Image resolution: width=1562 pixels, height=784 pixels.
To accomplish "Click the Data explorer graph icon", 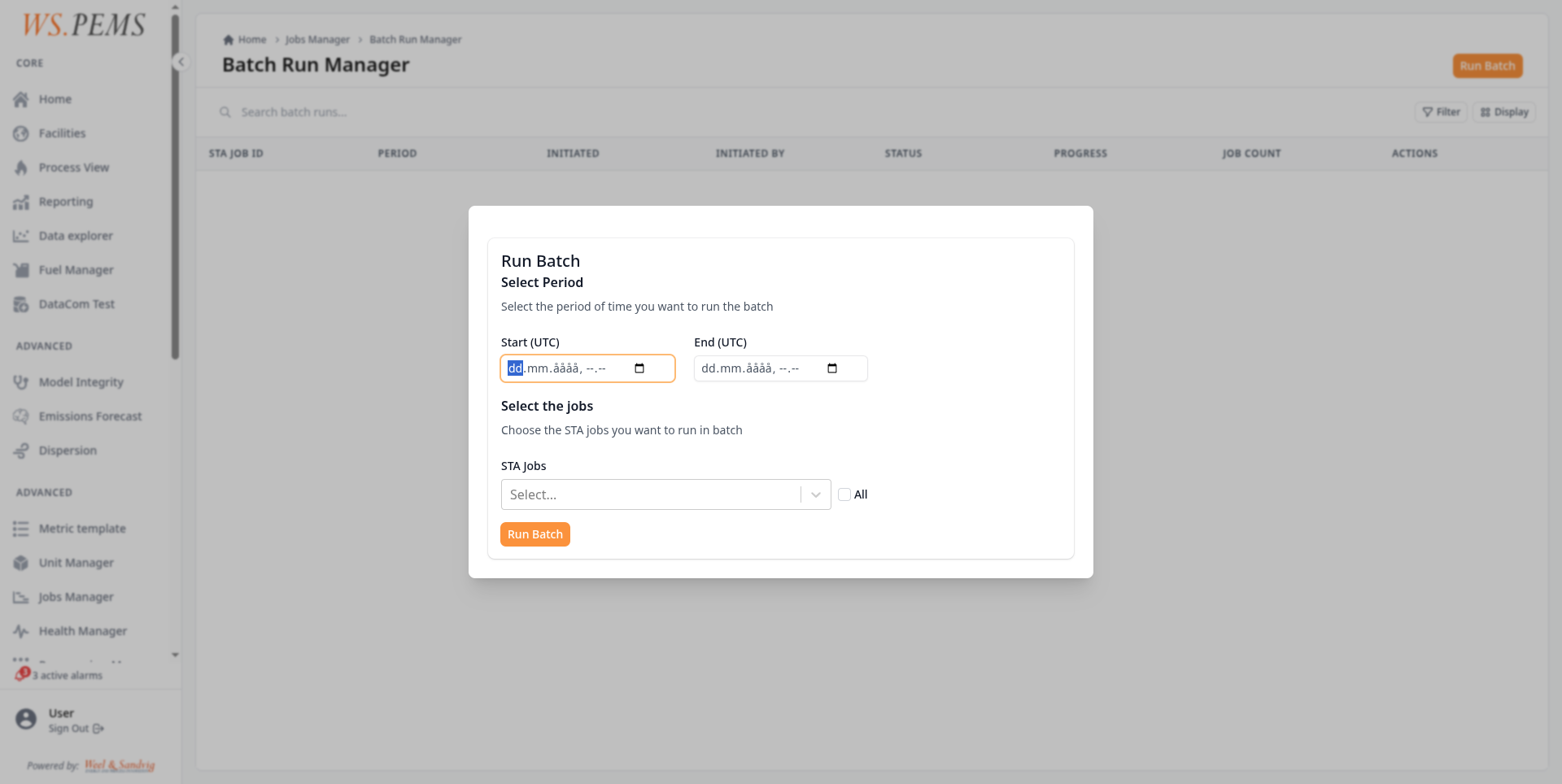I will (x=21, y=236).
